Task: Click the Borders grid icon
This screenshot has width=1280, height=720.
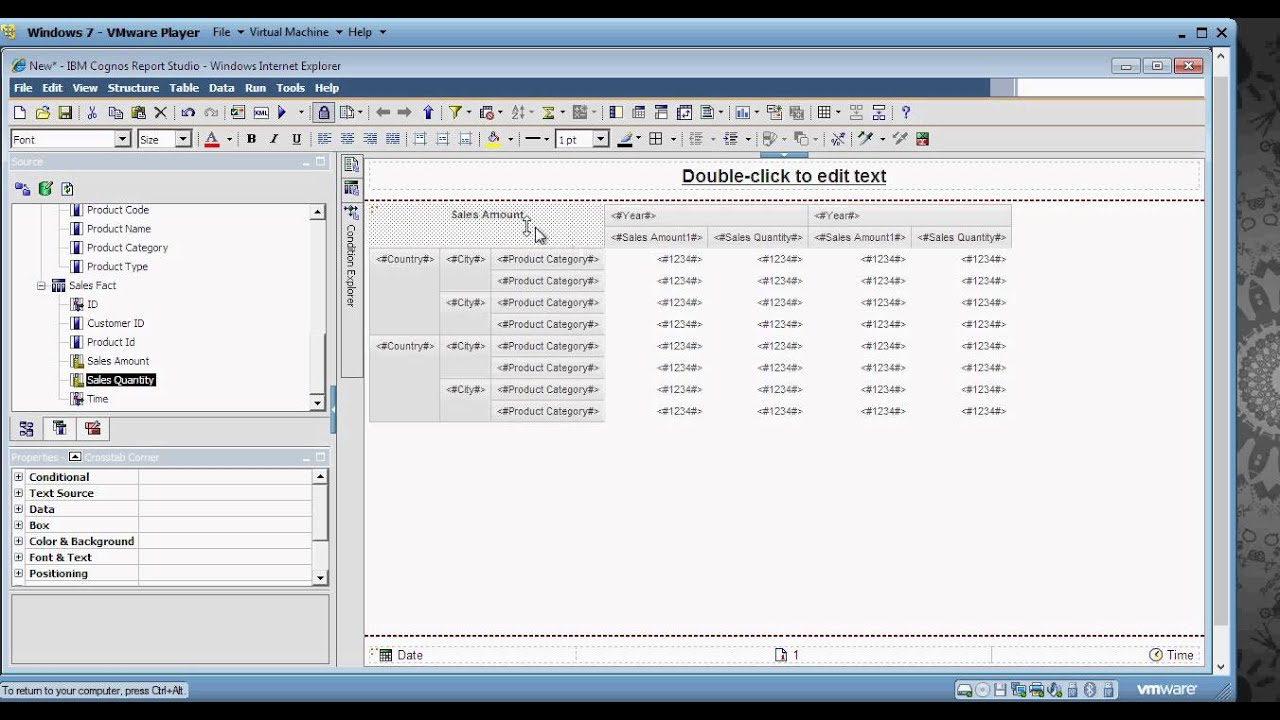Action: 656,139
